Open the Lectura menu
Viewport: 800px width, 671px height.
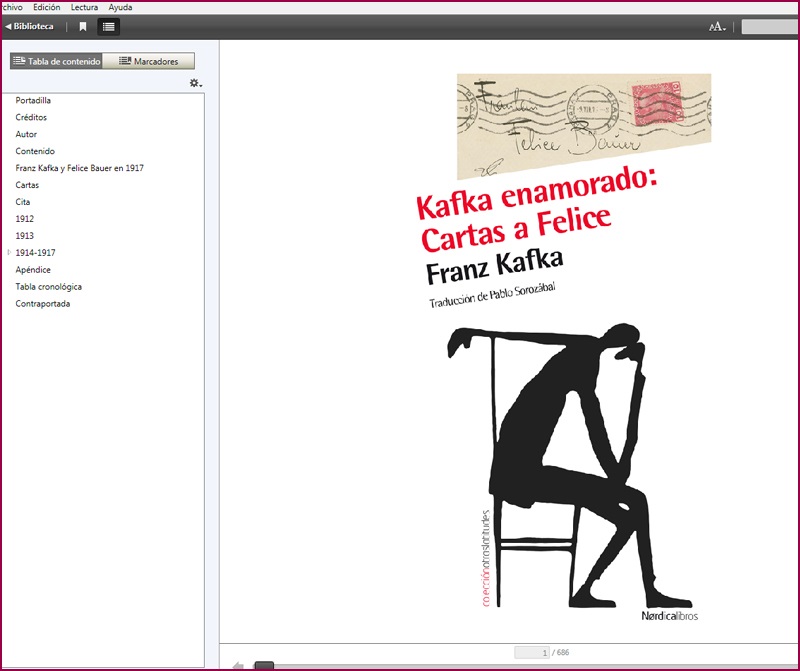tap(84, 8)
